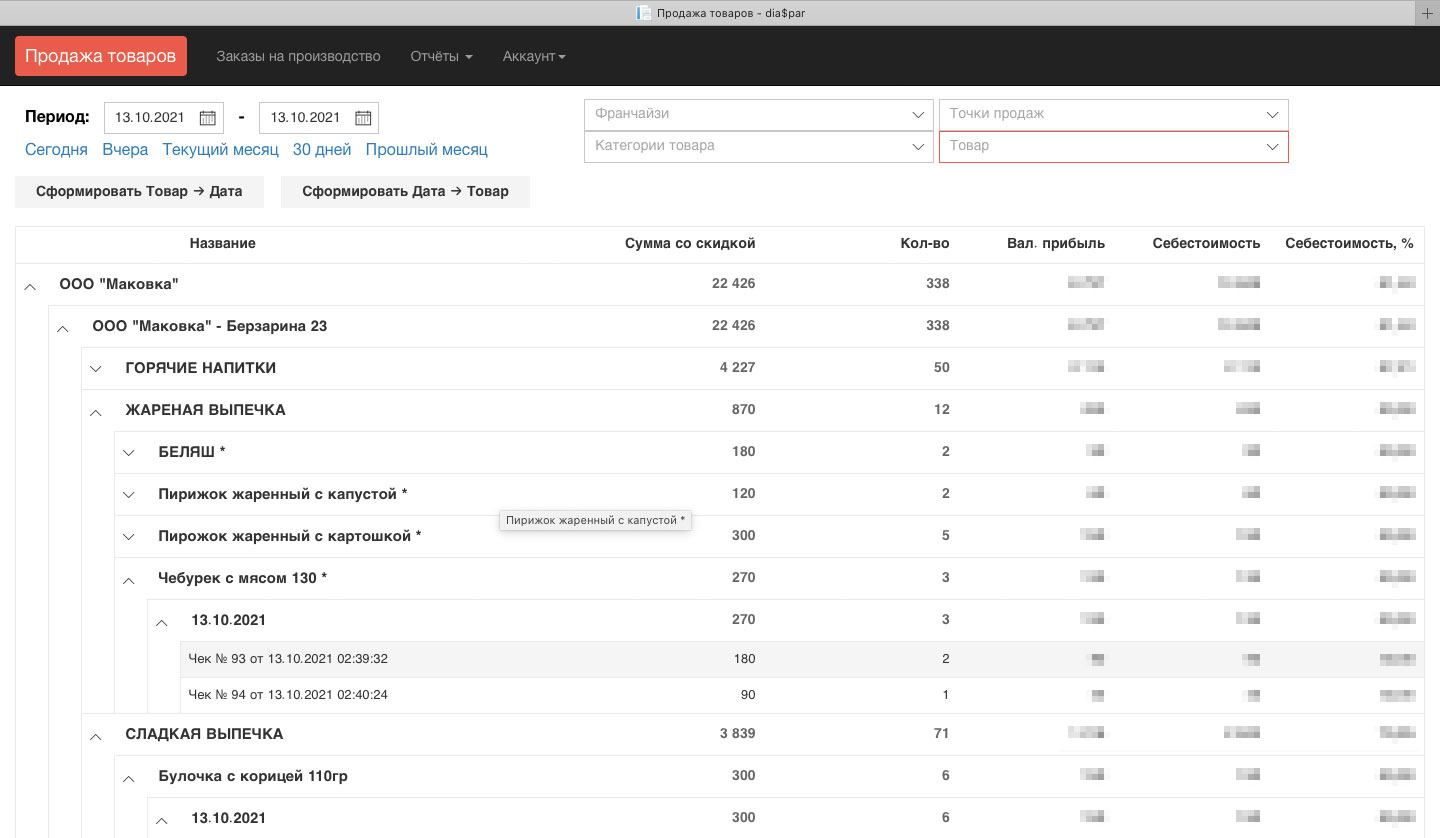The height and width of the screenshot is (838, 1440).
Task: Click the new tab plus icon
Action: (1428, 12)
